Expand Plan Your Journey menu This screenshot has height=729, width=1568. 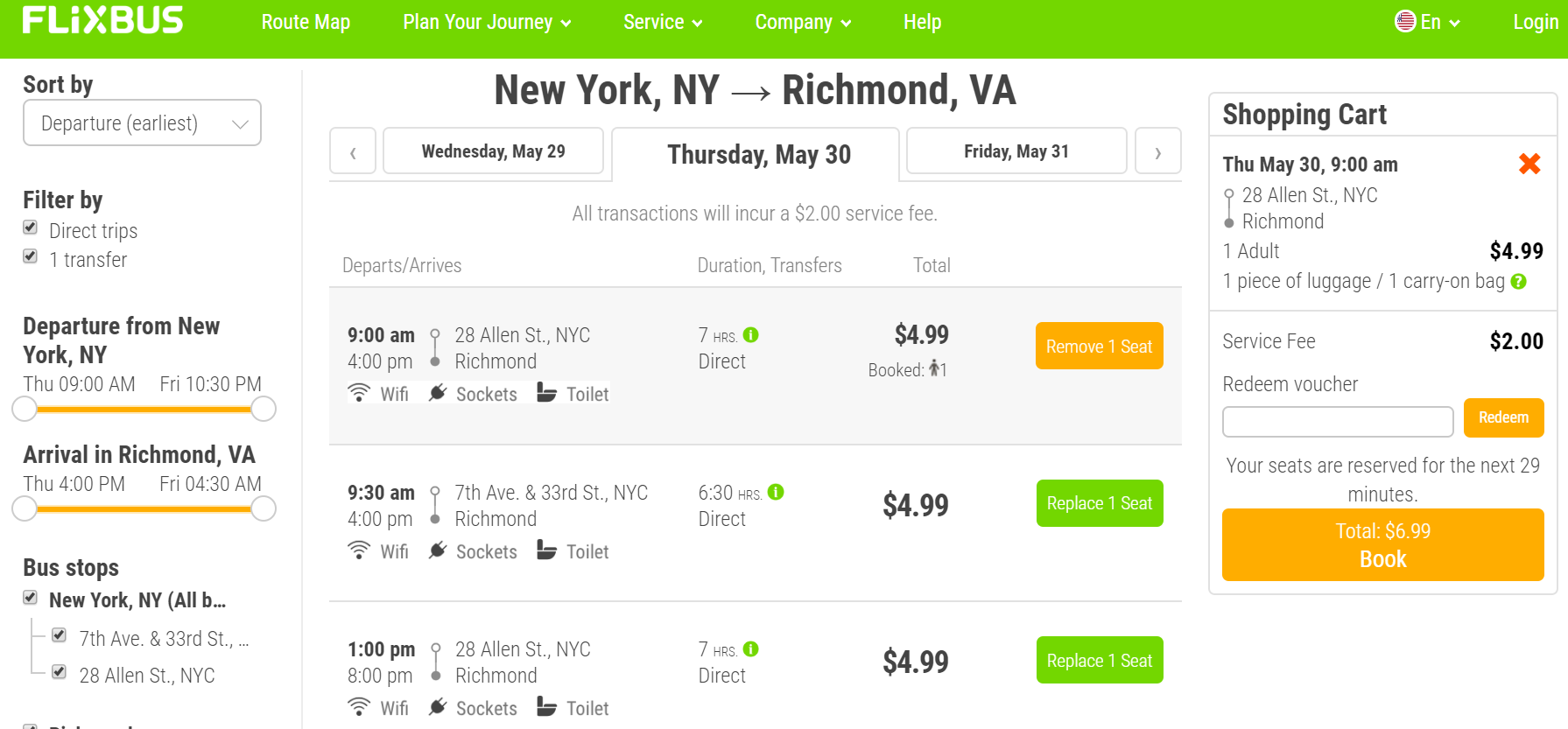click(x=486, y=23)
